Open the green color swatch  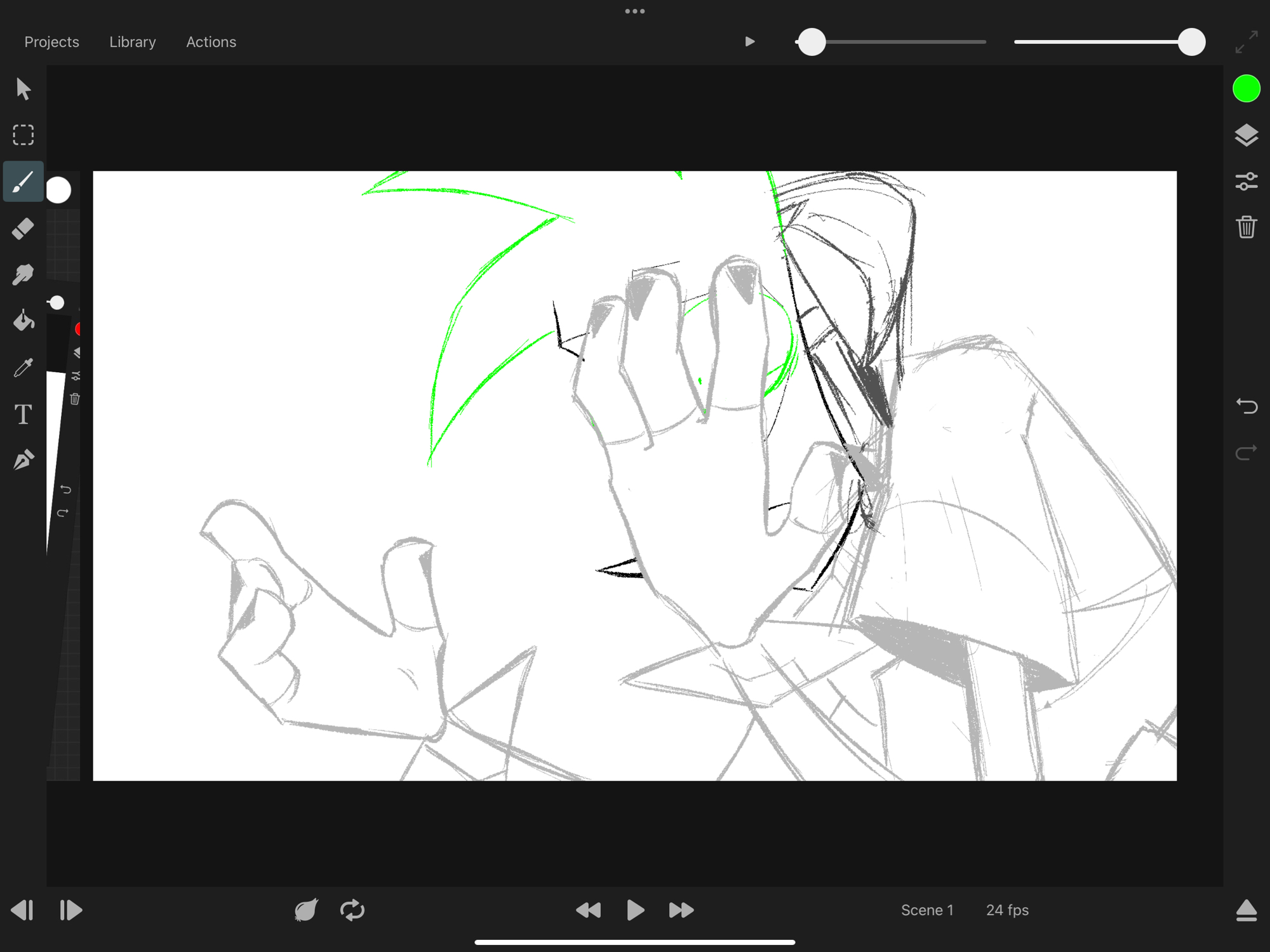click(1247, 88)
